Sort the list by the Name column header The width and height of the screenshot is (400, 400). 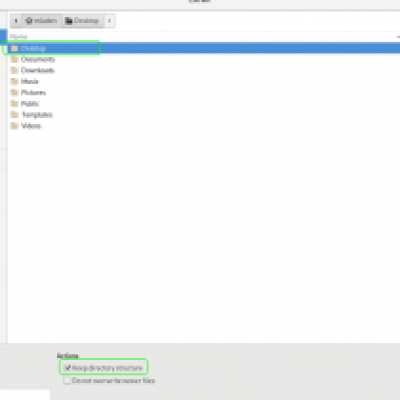[19, 36]
